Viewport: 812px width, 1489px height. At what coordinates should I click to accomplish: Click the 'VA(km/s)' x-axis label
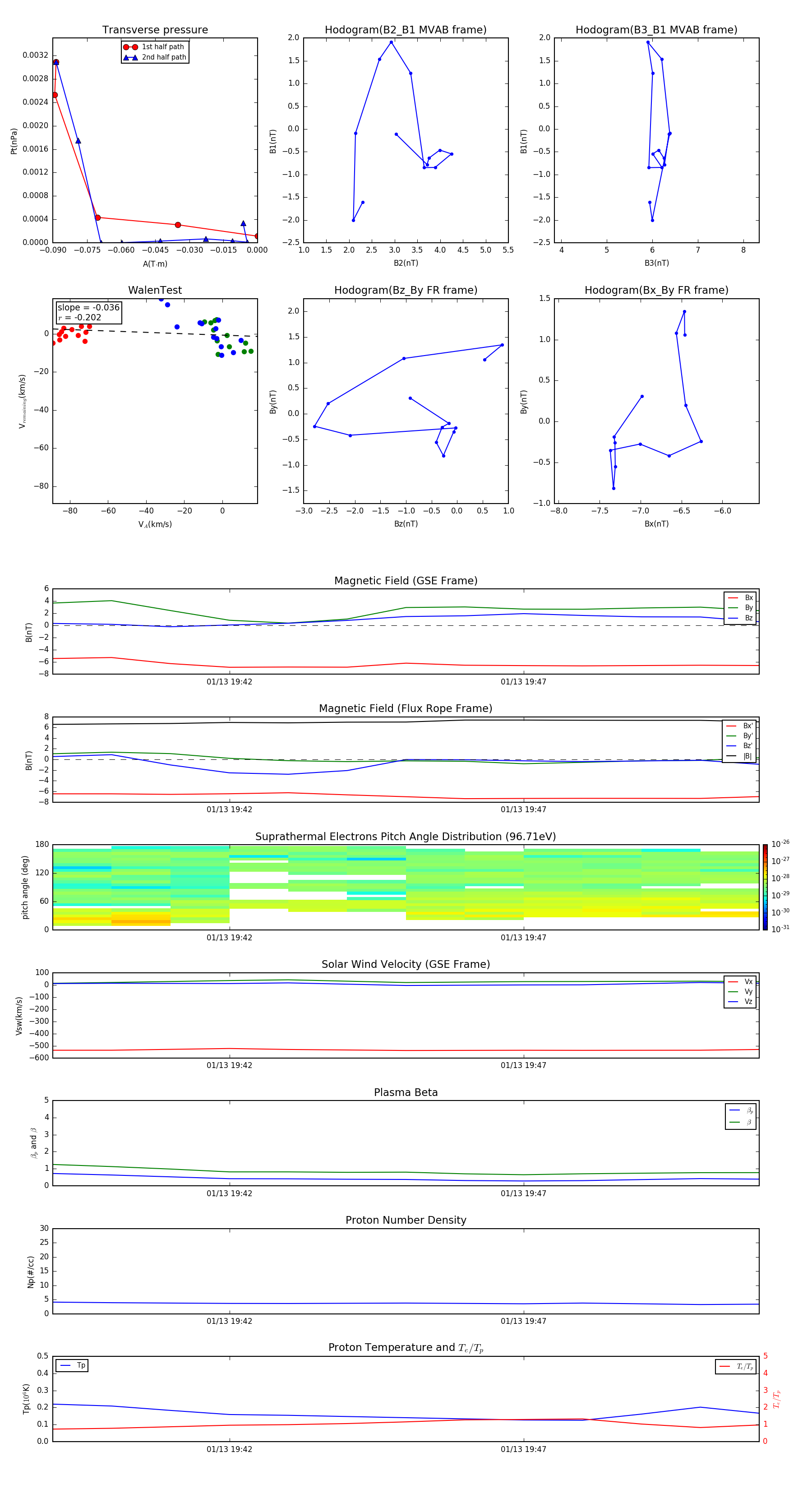pos(155,524)
